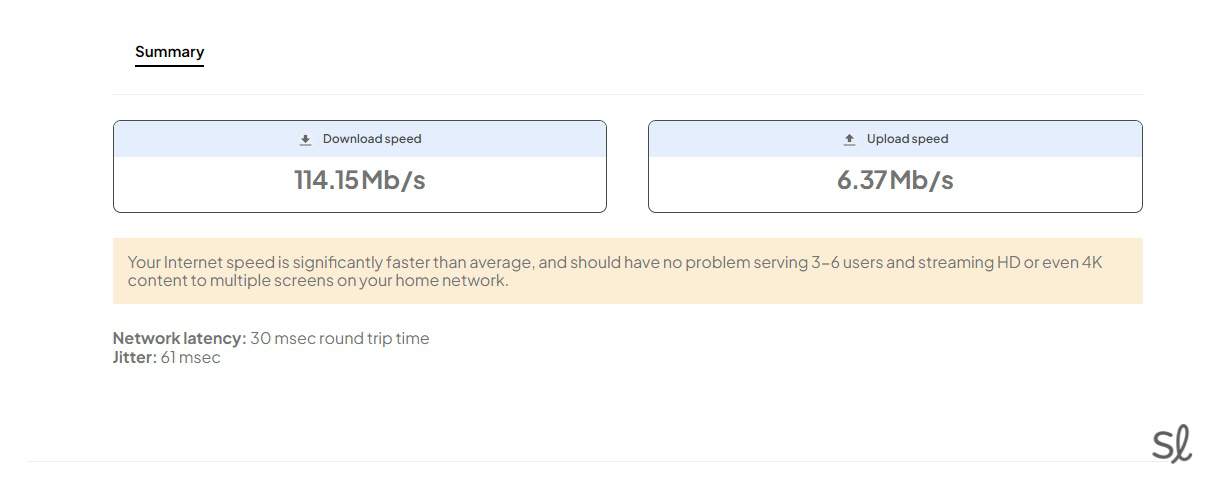Click the Jitter label
This screenshot has width=1205, height=477.
134,357
